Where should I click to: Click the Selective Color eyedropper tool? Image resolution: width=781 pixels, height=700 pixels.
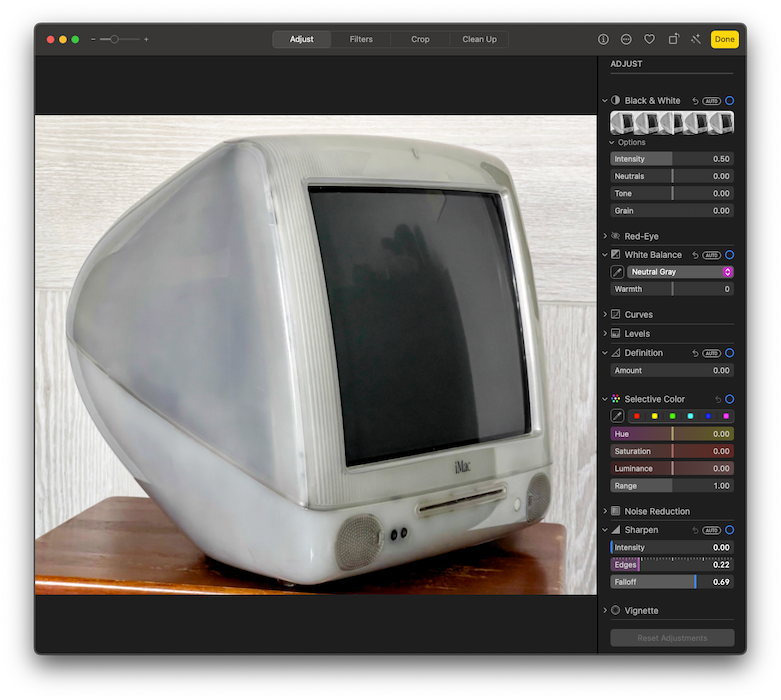tap(617, 416)
